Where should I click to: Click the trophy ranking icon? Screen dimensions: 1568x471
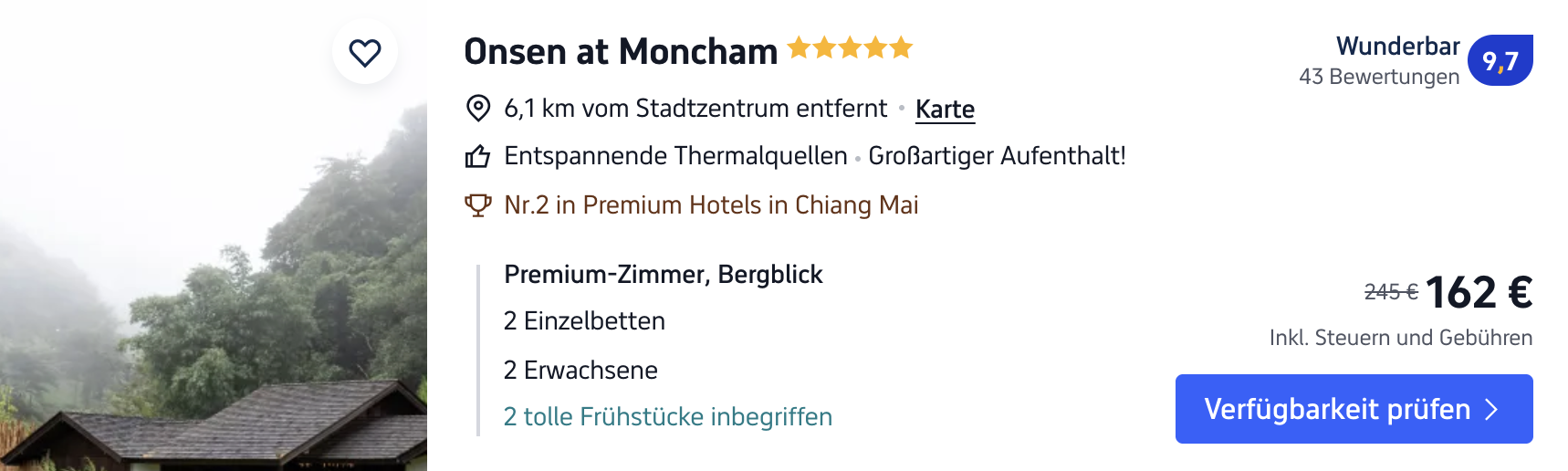click(x=477, y=204)
